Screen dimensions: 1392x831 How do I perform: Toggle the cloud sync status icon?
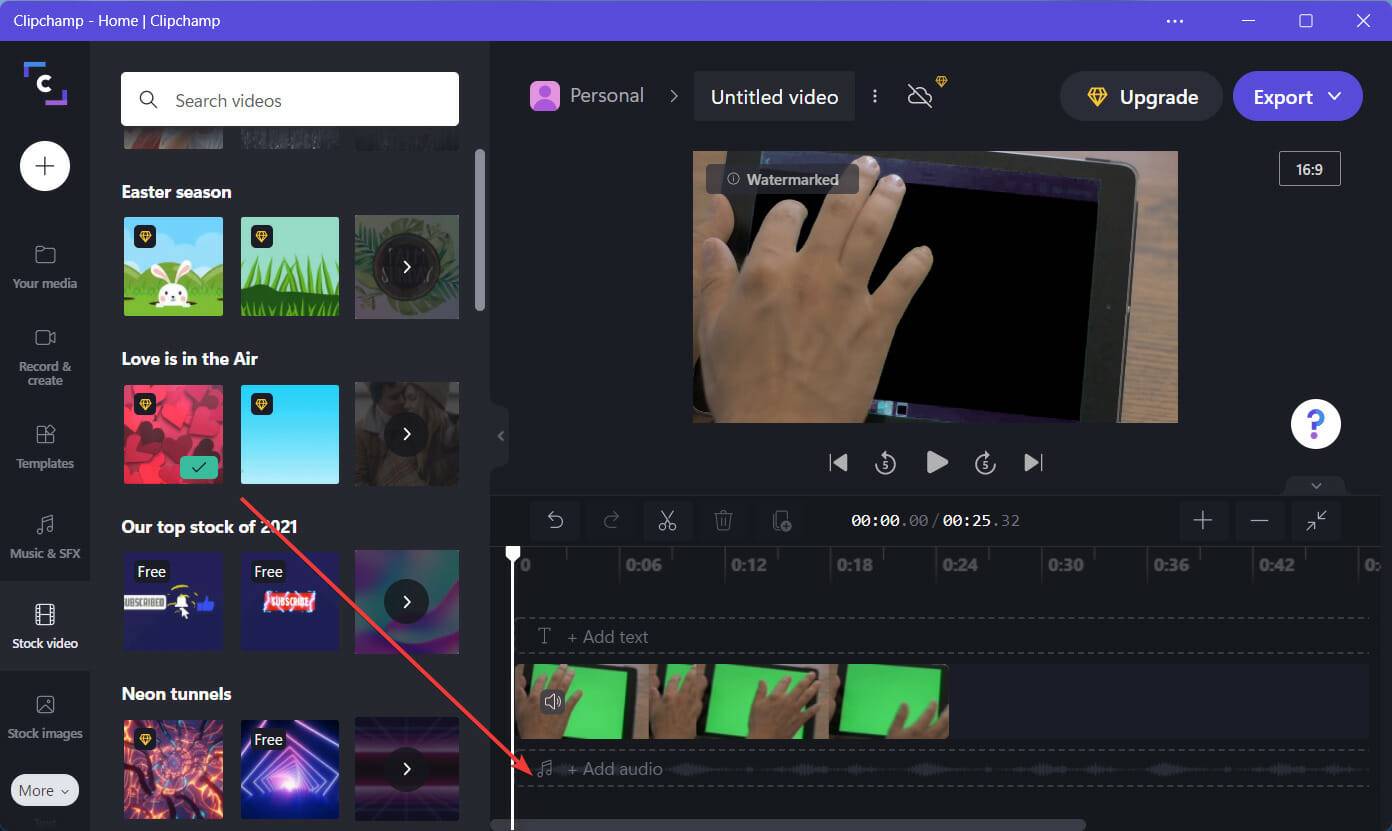920,96
